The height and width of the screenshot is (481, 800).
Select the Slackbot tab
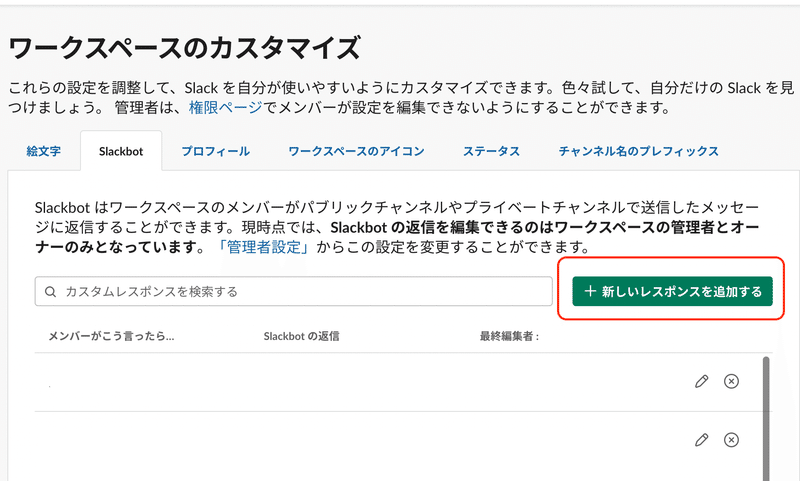click(121, 151)
